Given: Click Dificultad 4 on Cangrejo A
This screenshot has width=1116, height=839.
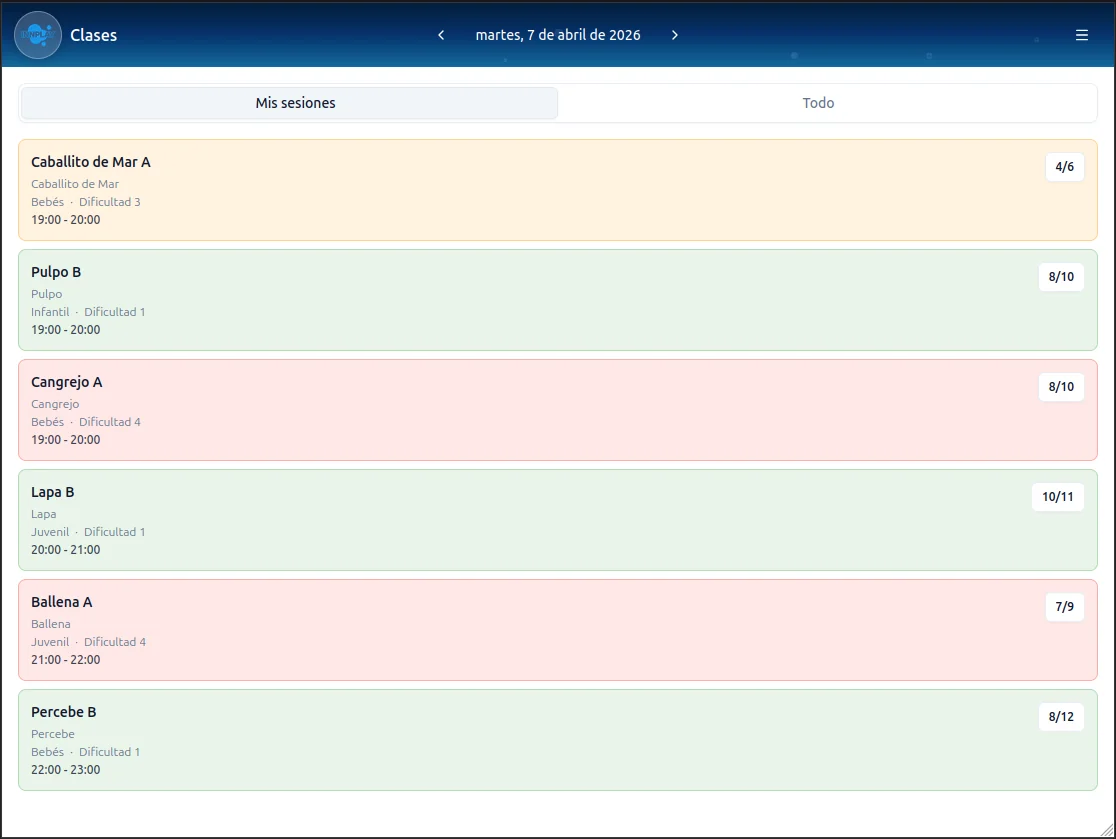Looking at the screenshot, I should point(110,421).
